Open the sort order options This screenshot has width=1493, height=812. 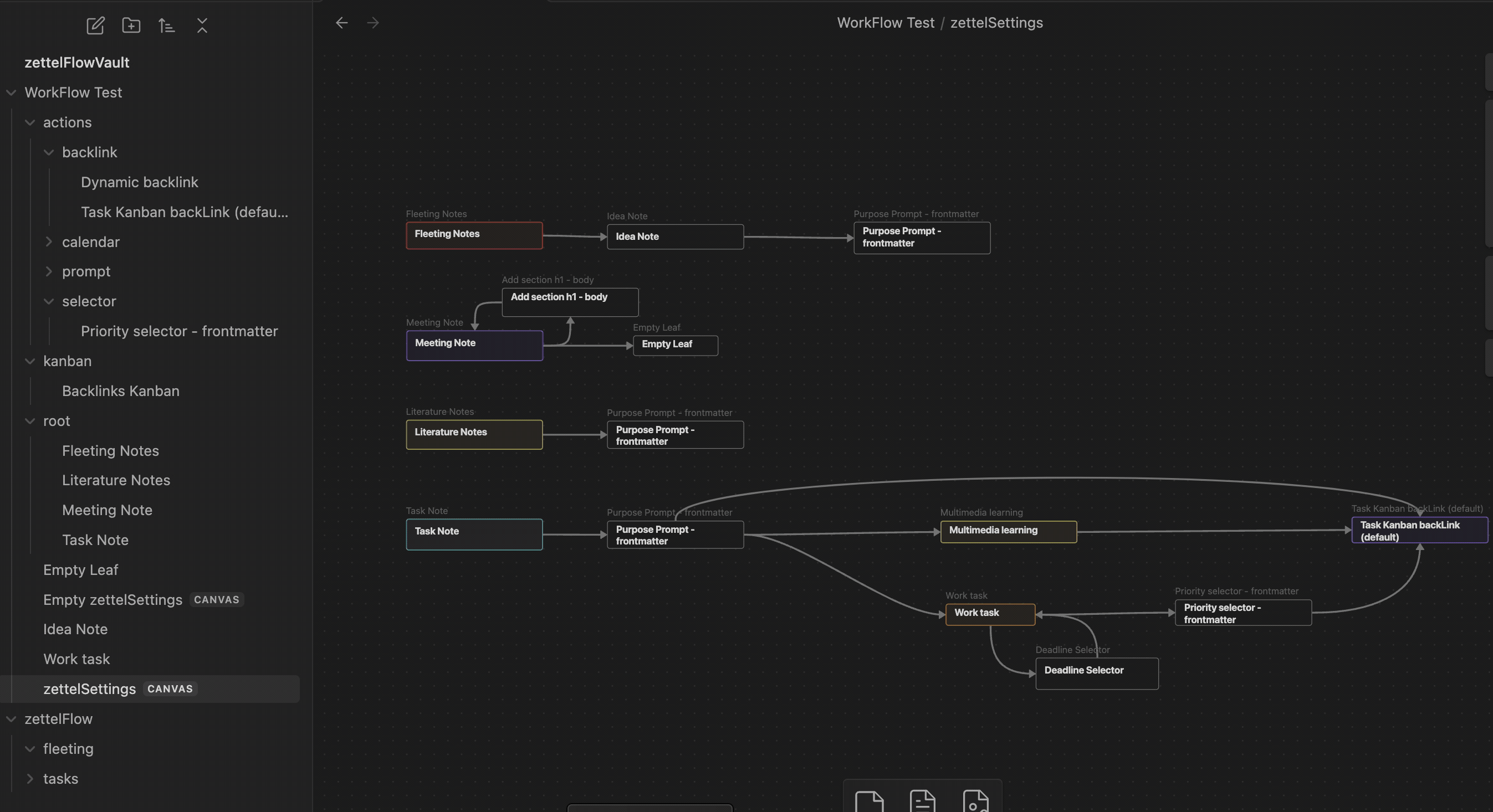[x=166, y=25]
